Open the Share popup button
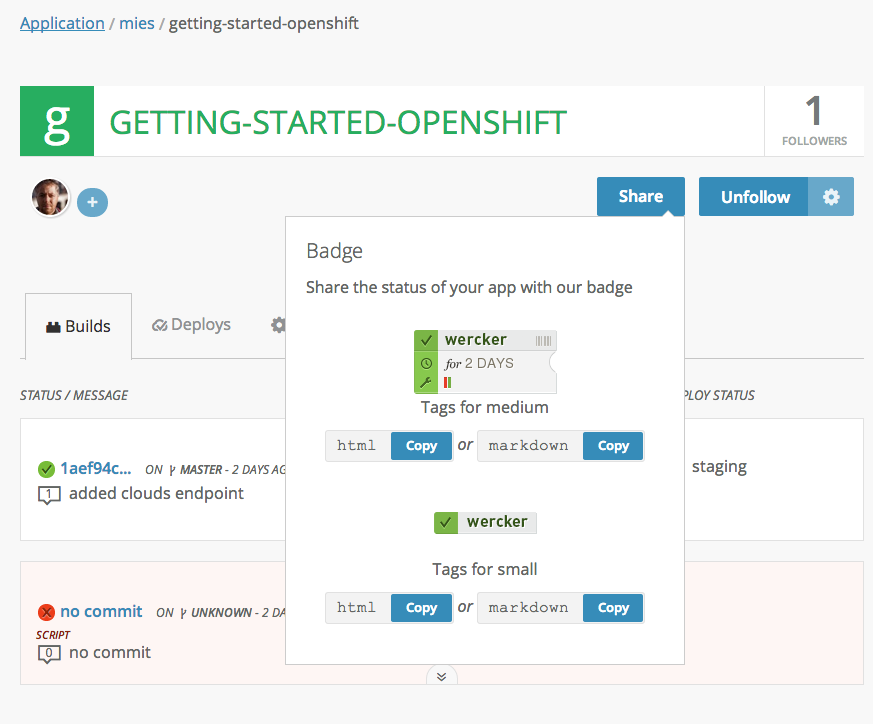 click(641, 196)
